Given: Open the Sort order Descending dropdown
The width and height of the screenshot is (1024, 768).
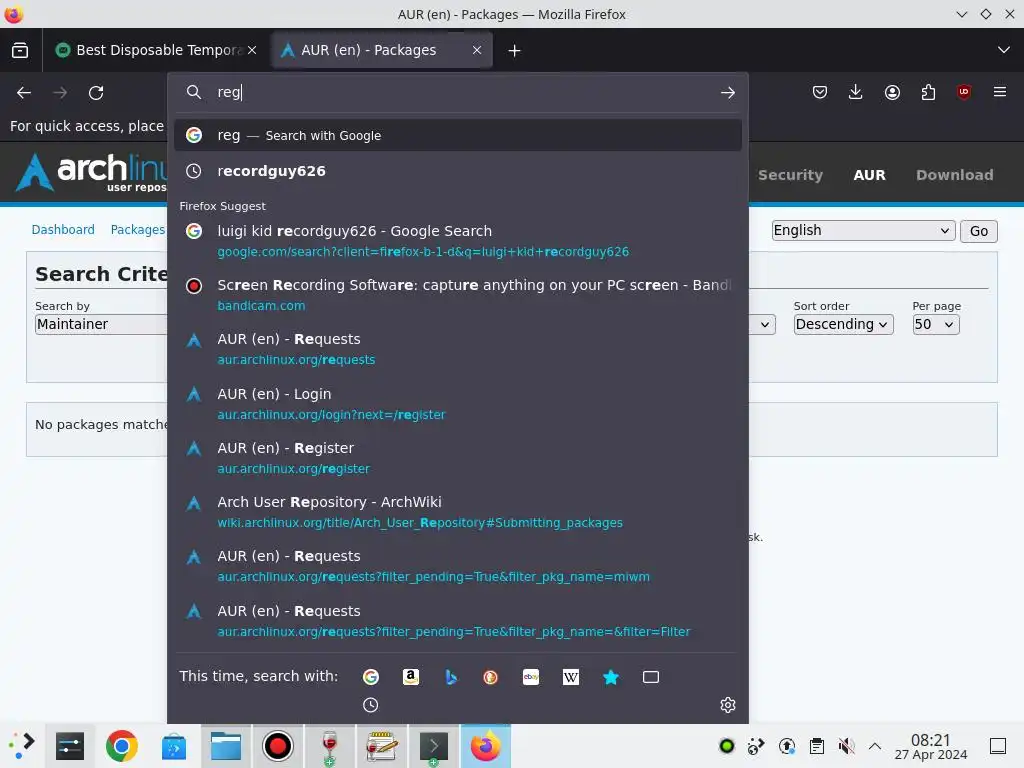Looking at the screenshot, I should (843, 325).
